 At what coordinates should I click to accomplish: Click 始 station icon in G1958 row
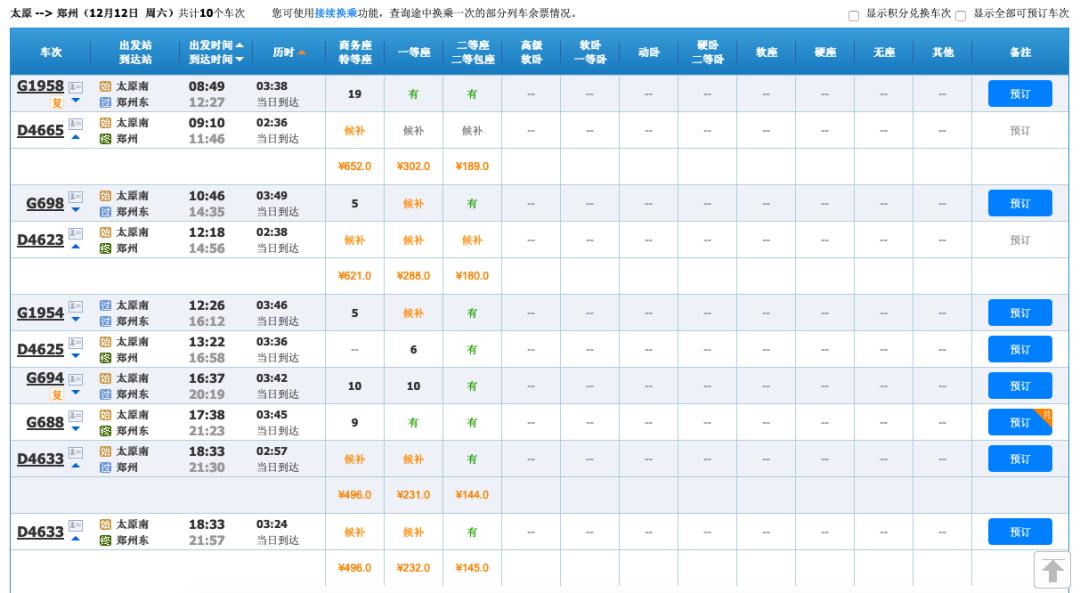click(105, 86)
